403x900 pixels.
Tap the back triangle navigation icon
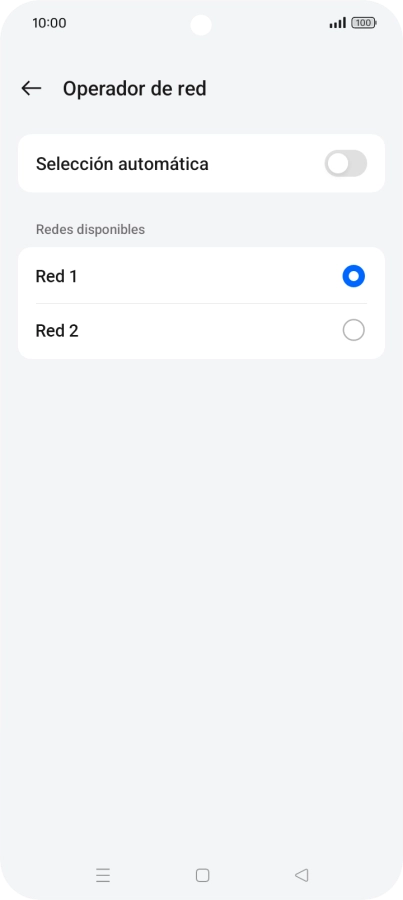(x=301, y=875)
